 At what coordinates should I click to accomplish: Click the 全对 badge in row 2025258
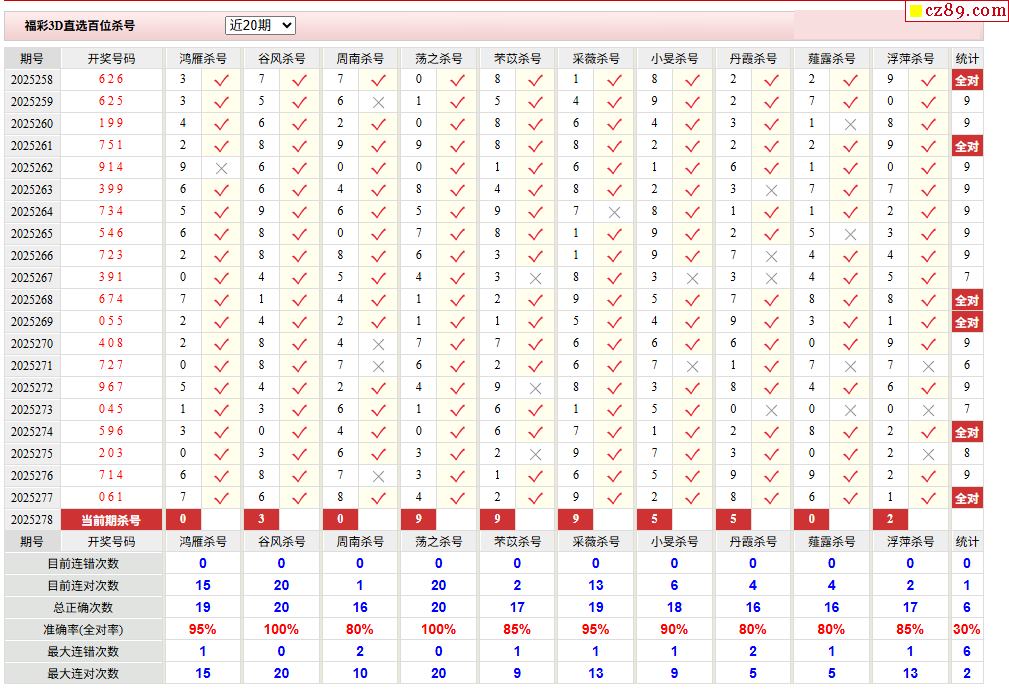point(966,80)
